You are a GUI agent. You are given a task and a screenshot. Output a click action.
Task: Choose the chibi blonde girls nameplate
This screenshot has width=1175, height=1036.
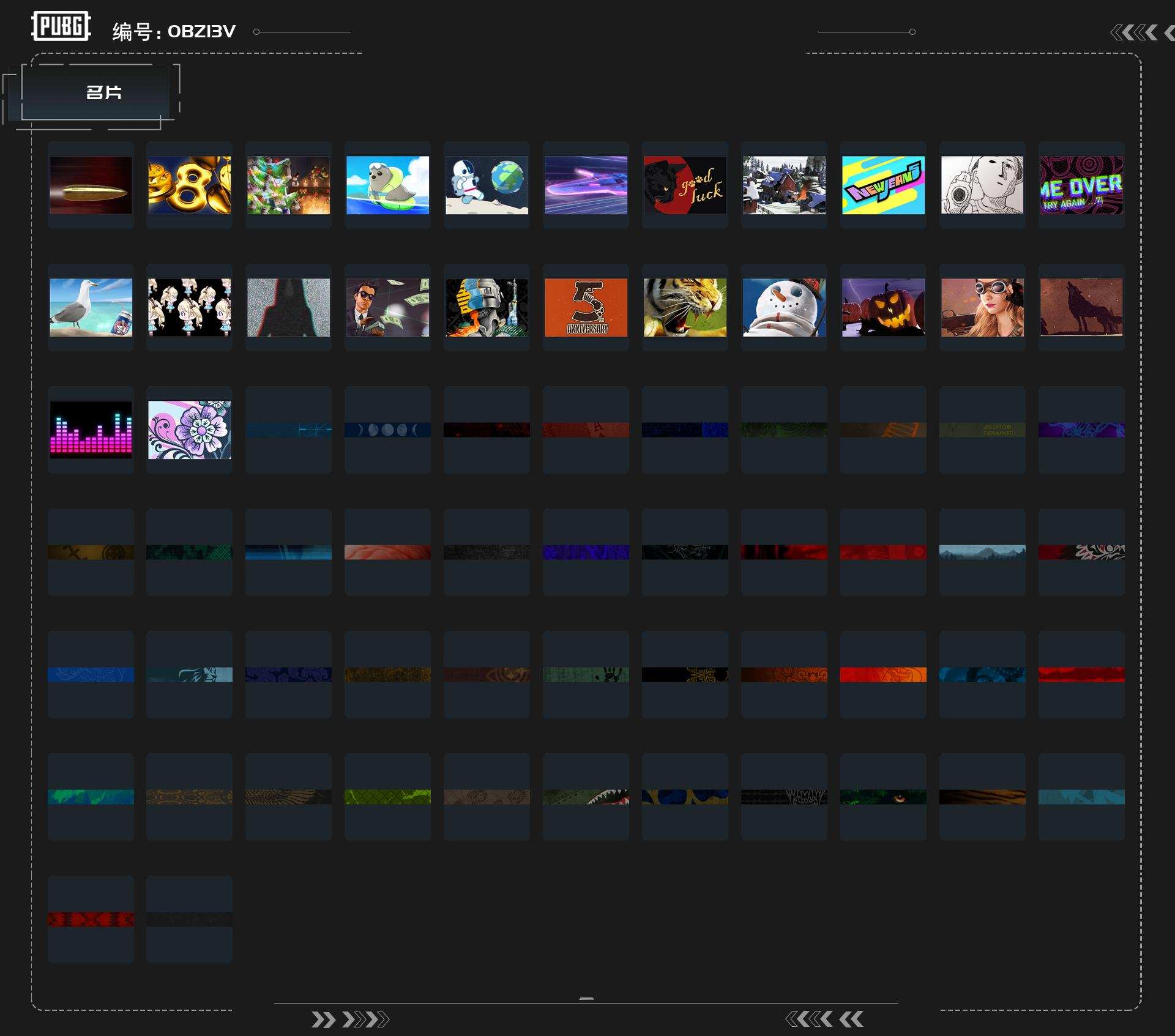pyautogui.click(x=190, y=307)
